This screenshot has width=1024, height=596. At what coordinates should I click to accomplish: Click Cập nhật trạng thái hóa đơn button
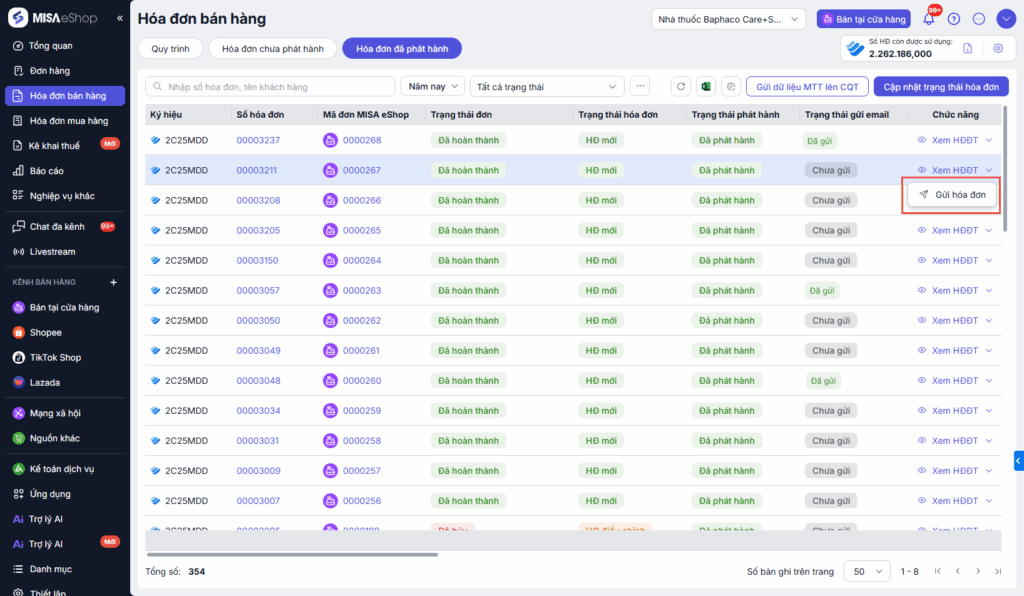tap(940, 87)
